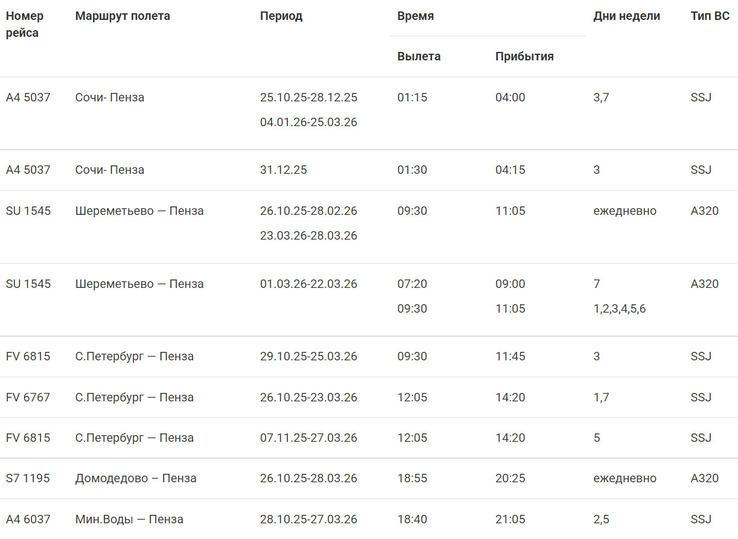Image resolution: width=738 pixels, height=539 pixels.
Task: Select the 'Маршрут полета' column header
Action: 122,16
